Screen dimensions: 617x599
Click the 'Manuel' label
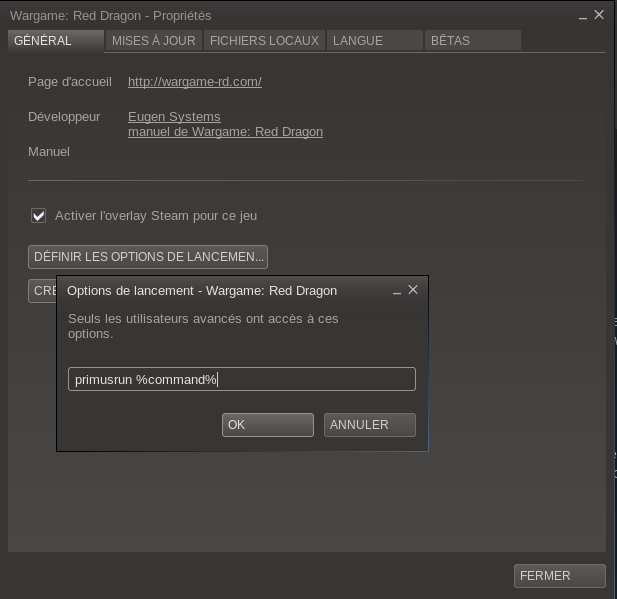pyautogui.click(x=49, y=152)
